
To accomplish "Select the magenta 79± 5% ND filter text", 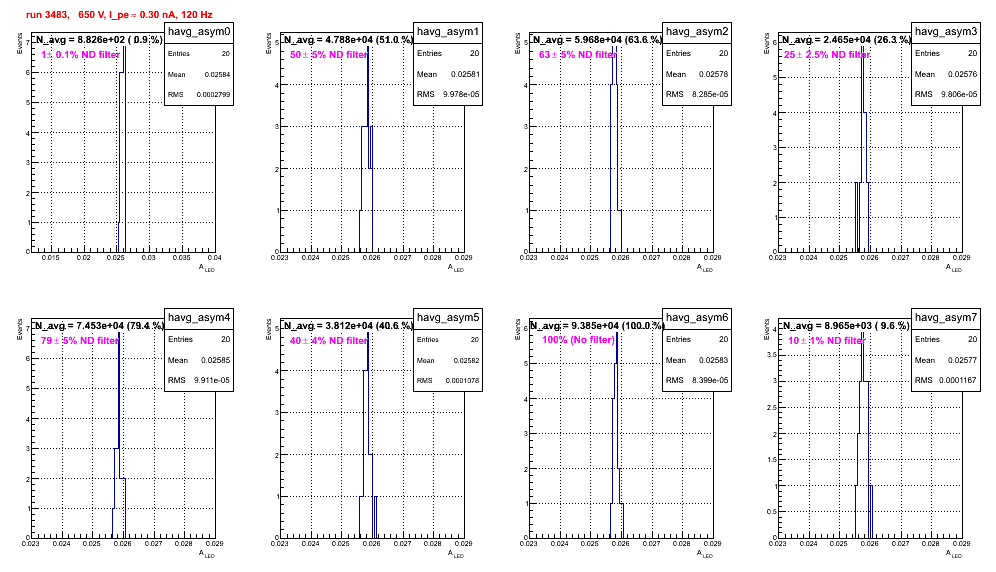I will [x=80, y=341].
